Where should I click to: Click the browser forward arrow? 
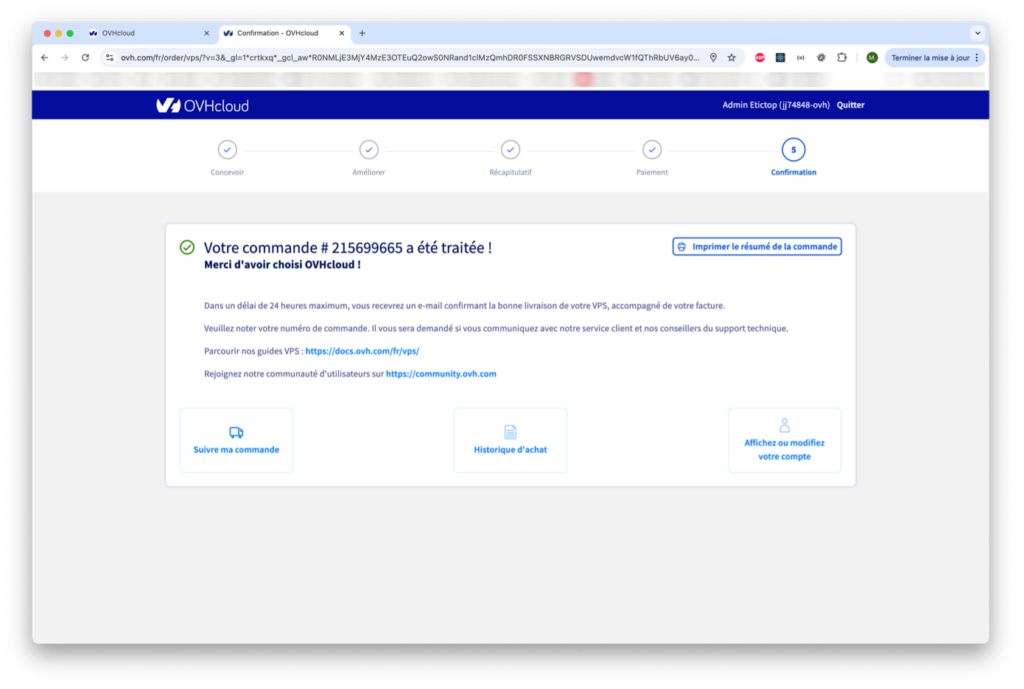point(65,57)
